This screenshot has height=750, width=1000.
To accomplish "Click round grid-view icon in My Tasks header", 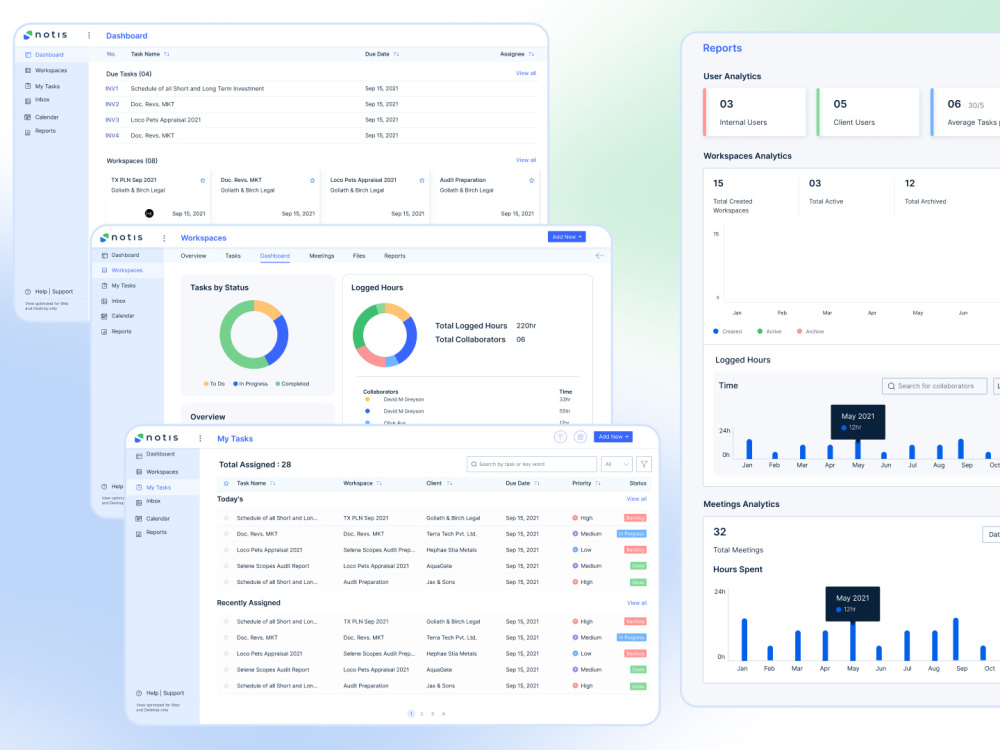I will point(580,437).
